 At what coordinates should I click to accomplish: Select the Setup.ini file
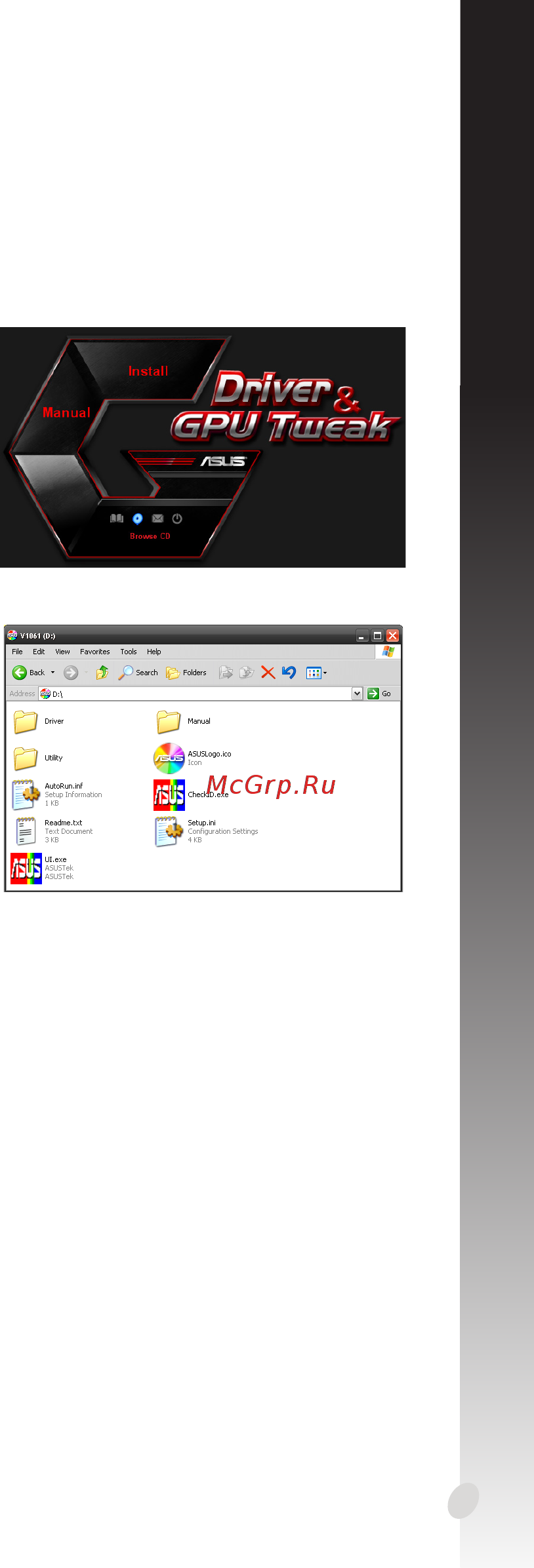[x=206, y=831]
